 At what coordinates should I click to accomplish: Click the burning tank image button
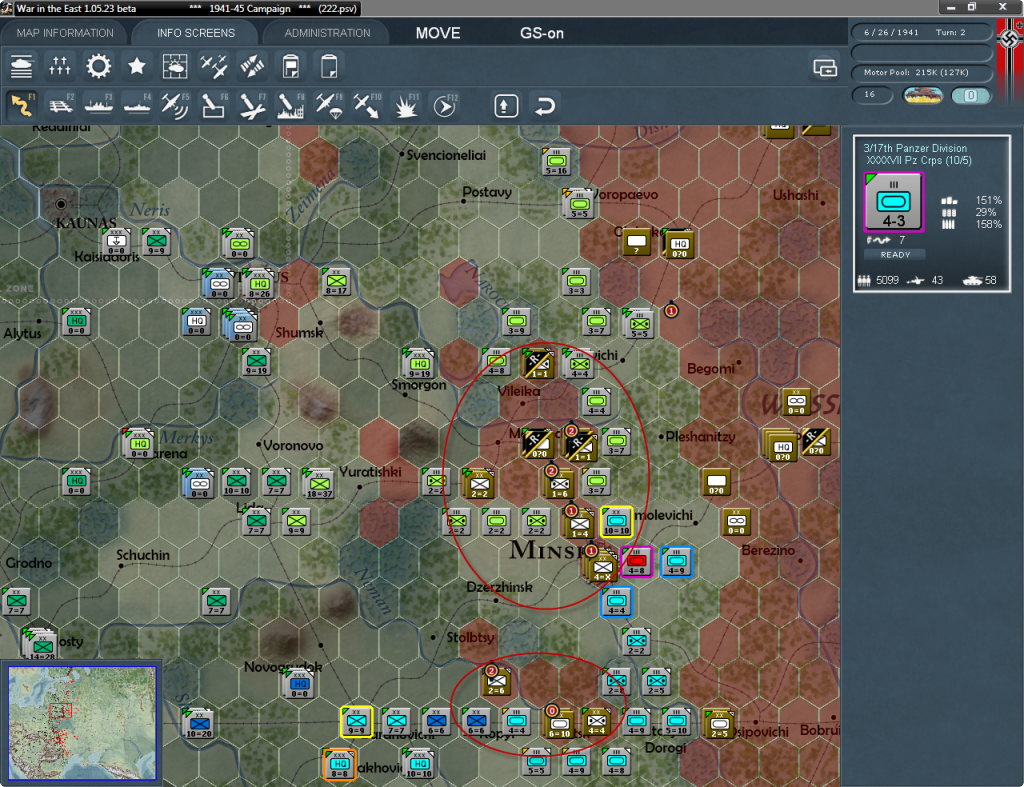tap(922, 95)
